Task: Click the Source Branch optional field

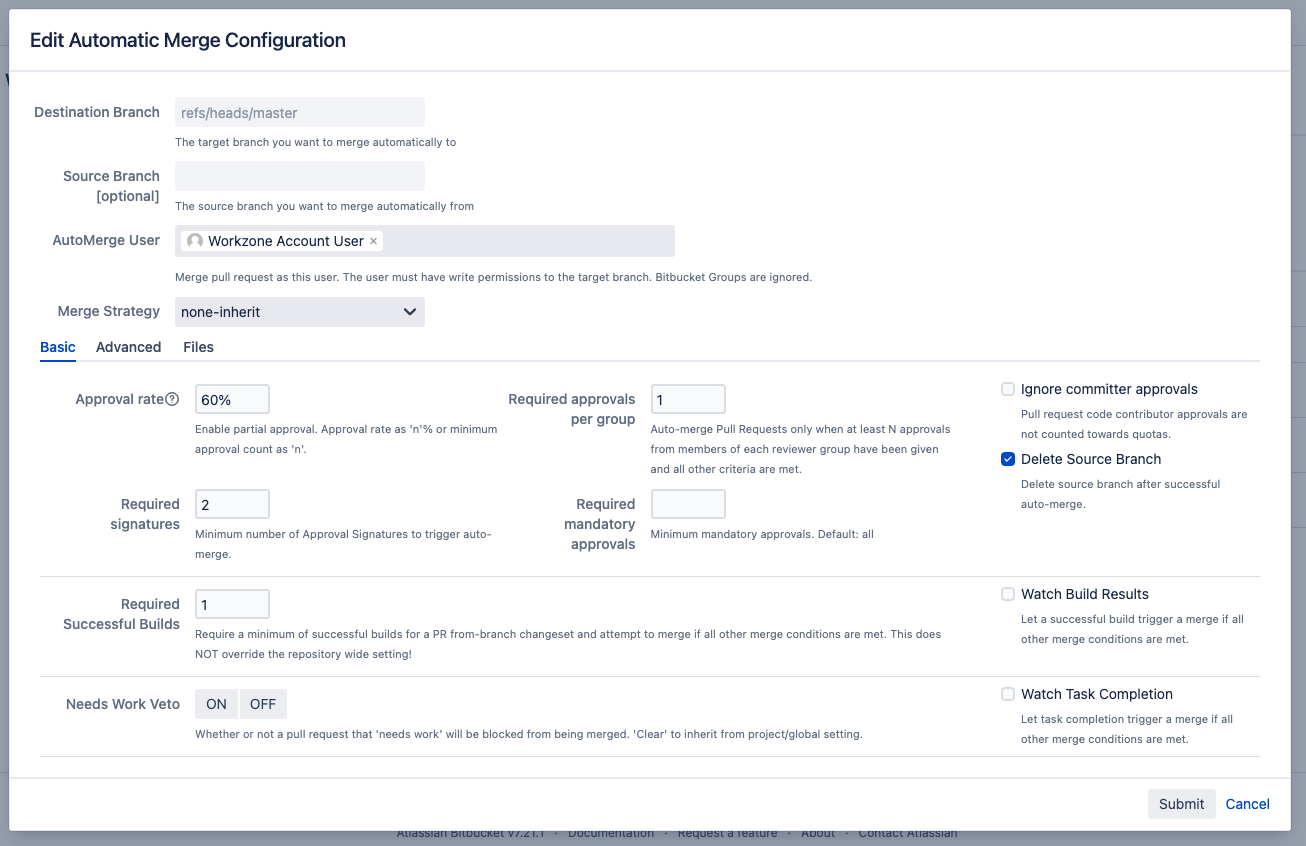Action: tap(299, 175)
